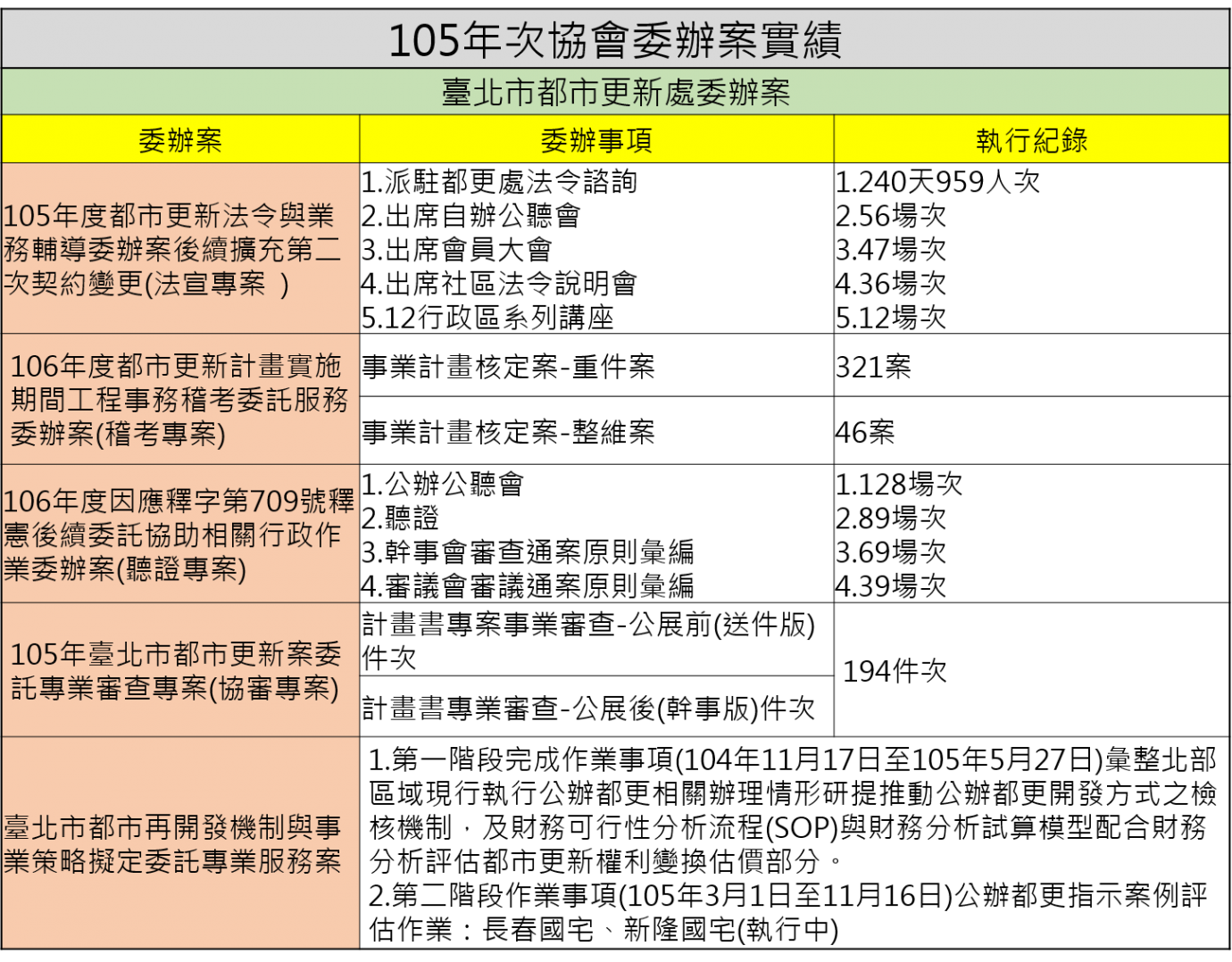Select the value "1.240天959人次"
This screenshot has width=1232, height=962.
[x=938, y=182]
